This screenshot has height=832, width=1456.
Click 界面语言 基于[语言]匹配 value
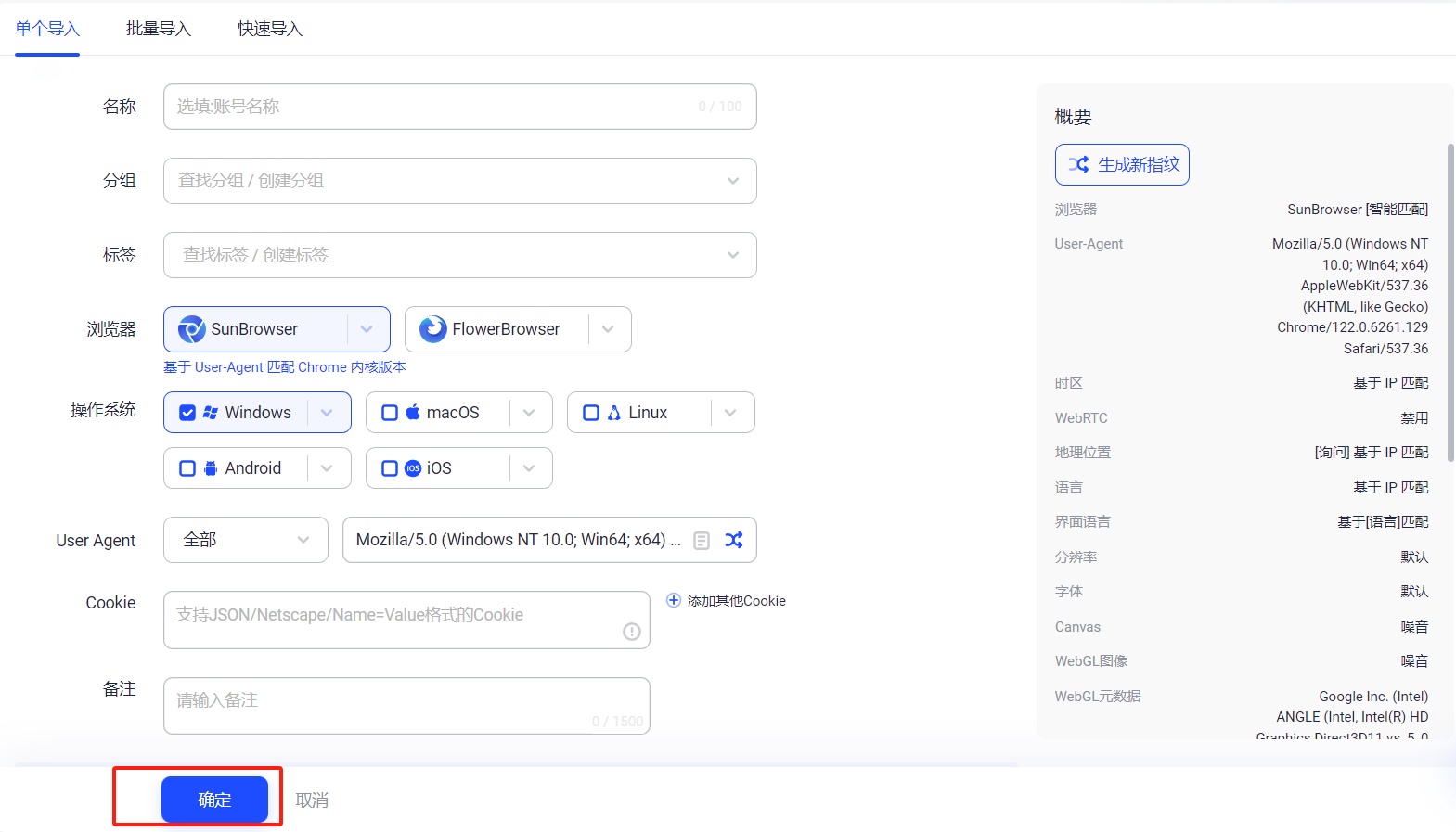tap(1383, 522)
